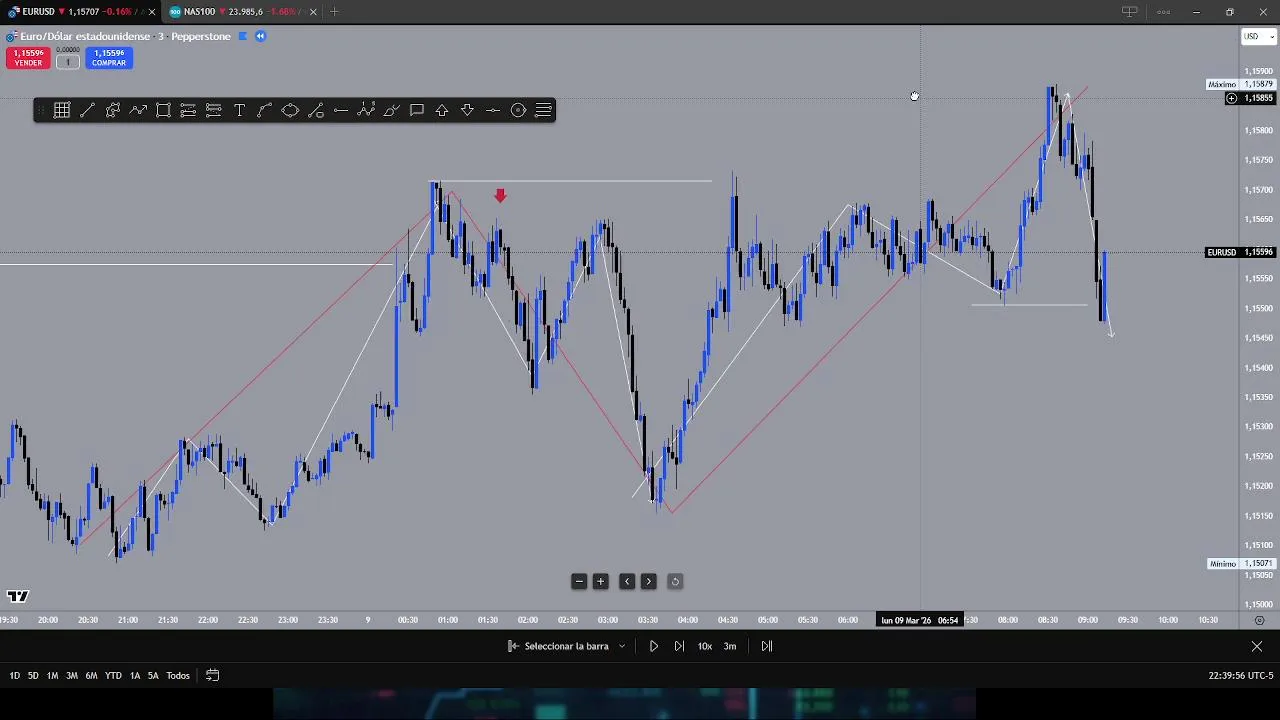
Task: Select the 1M time range
Action: (52, 676)
